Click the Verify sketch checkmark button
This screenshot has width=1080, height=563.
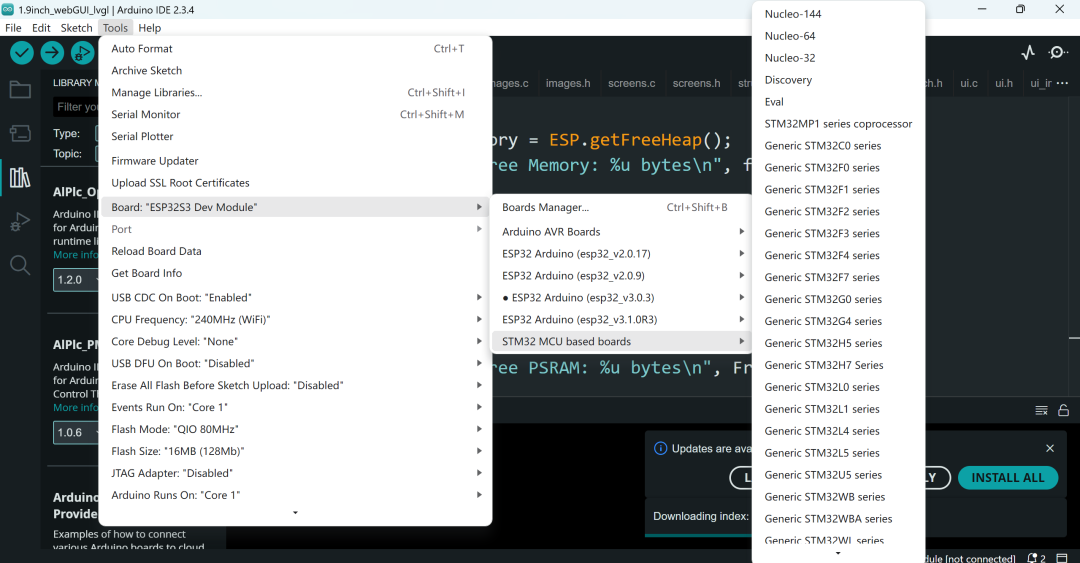coord(22,52)
